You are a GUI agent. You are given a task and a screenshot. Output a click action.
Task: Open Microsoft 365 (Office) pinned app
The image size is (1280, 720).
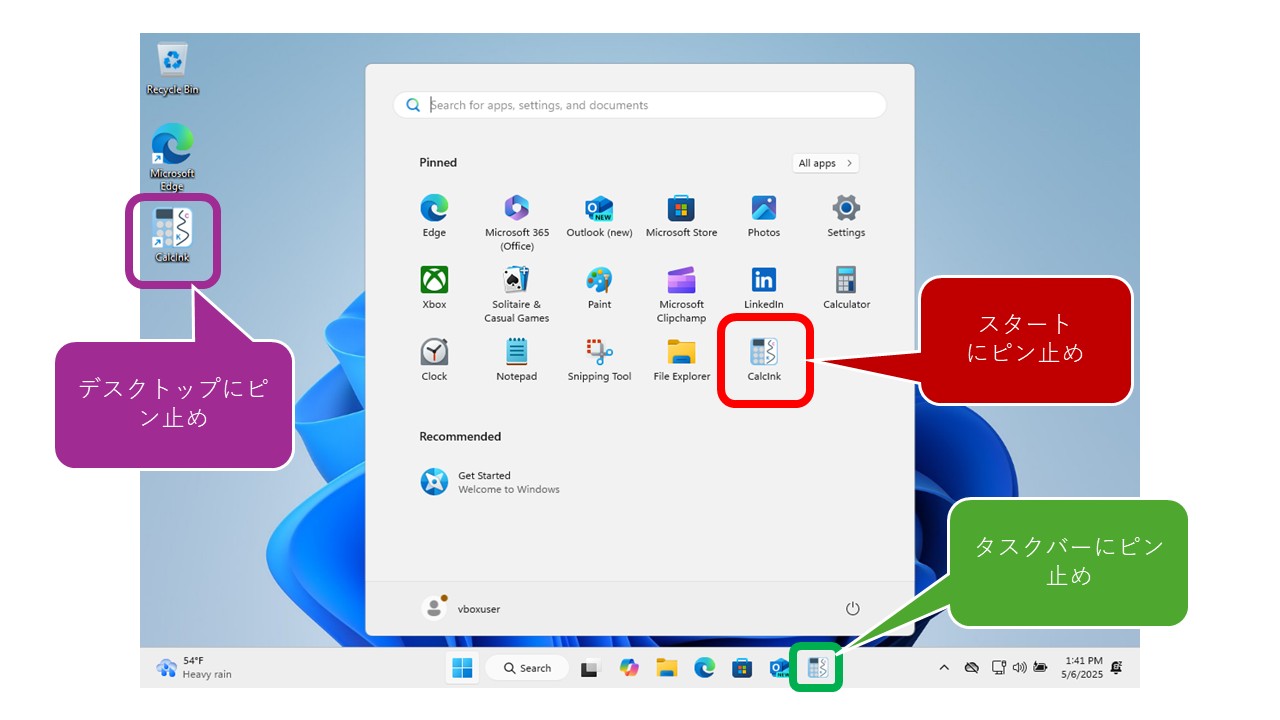coord(517,222)
